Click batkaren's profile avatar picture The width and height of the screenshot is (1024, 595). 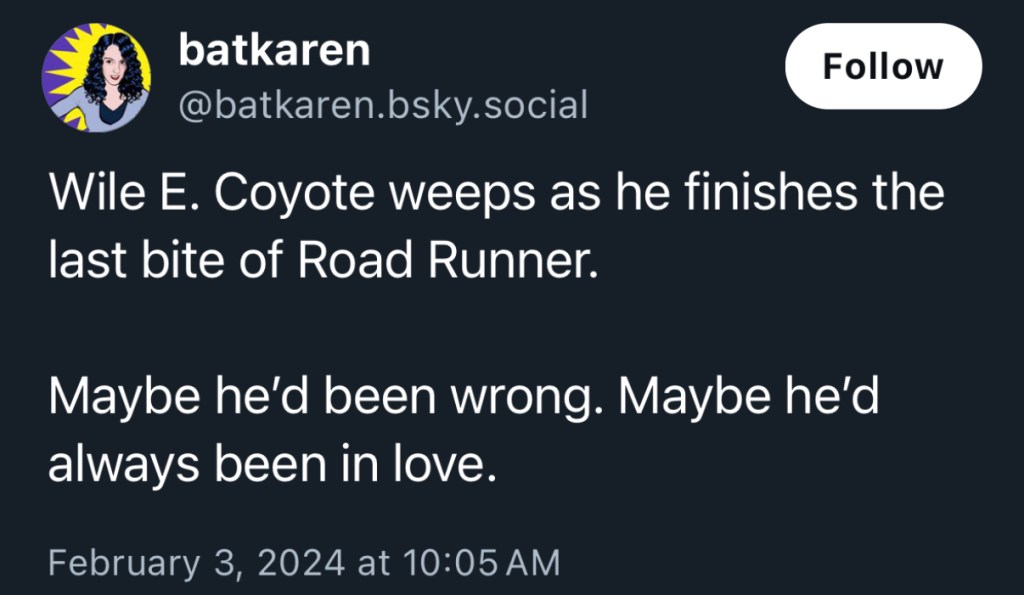click(x=96, y=79)
